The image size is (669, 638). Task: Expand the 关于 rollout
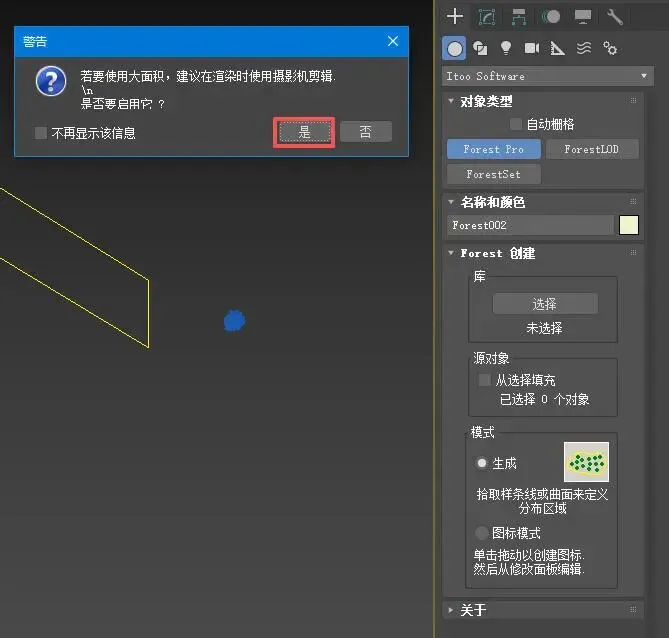click(x=451, y=610)
